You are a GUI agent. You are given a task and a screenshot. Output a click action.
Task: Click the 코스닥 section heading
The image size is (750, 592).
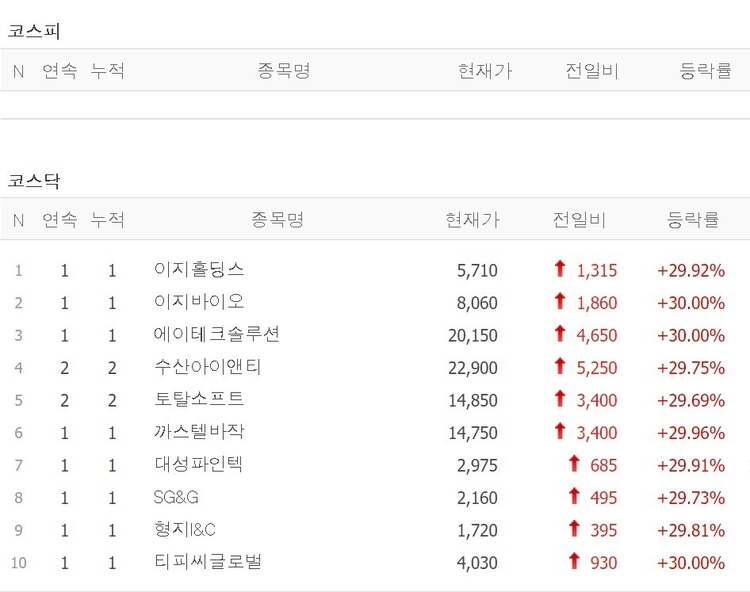point(34,181)
